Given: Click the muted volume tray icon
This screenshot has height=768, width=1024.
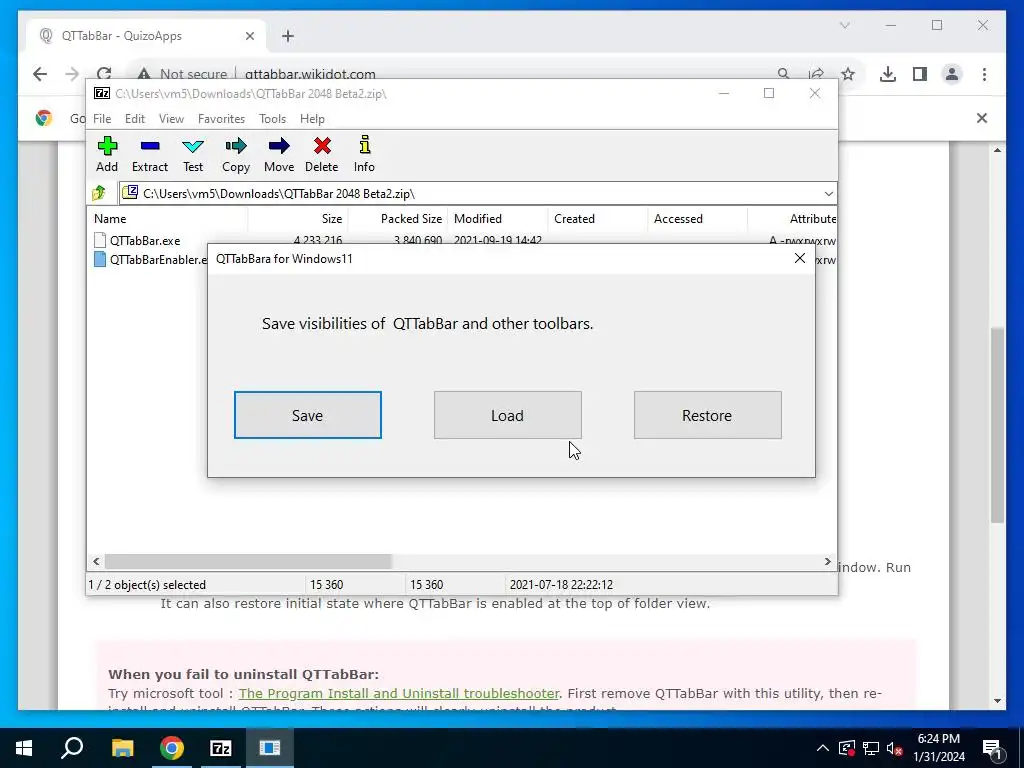Looking at the screenshot, I should 894,748.
